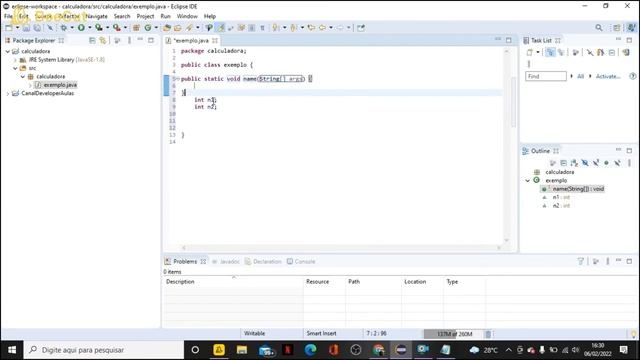Toggle Sort alphabetically in Outline panel
Screen dimensions: 640x360
574,163
